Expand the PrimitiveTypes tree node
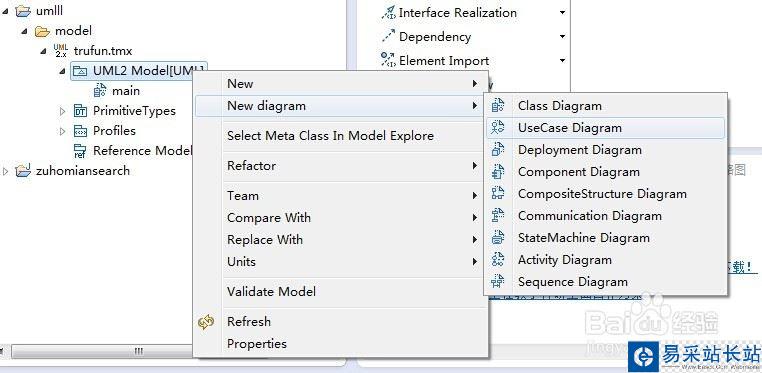This screenshot has height=373, width=762. click(x=62, y=111)
